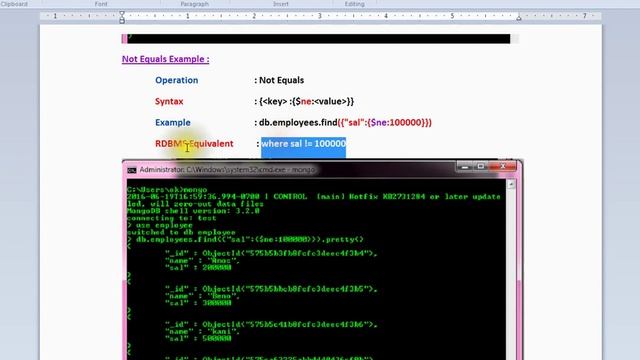Maximize the mongo command prompt window
The image size is (640, 360).
(480, 167)
